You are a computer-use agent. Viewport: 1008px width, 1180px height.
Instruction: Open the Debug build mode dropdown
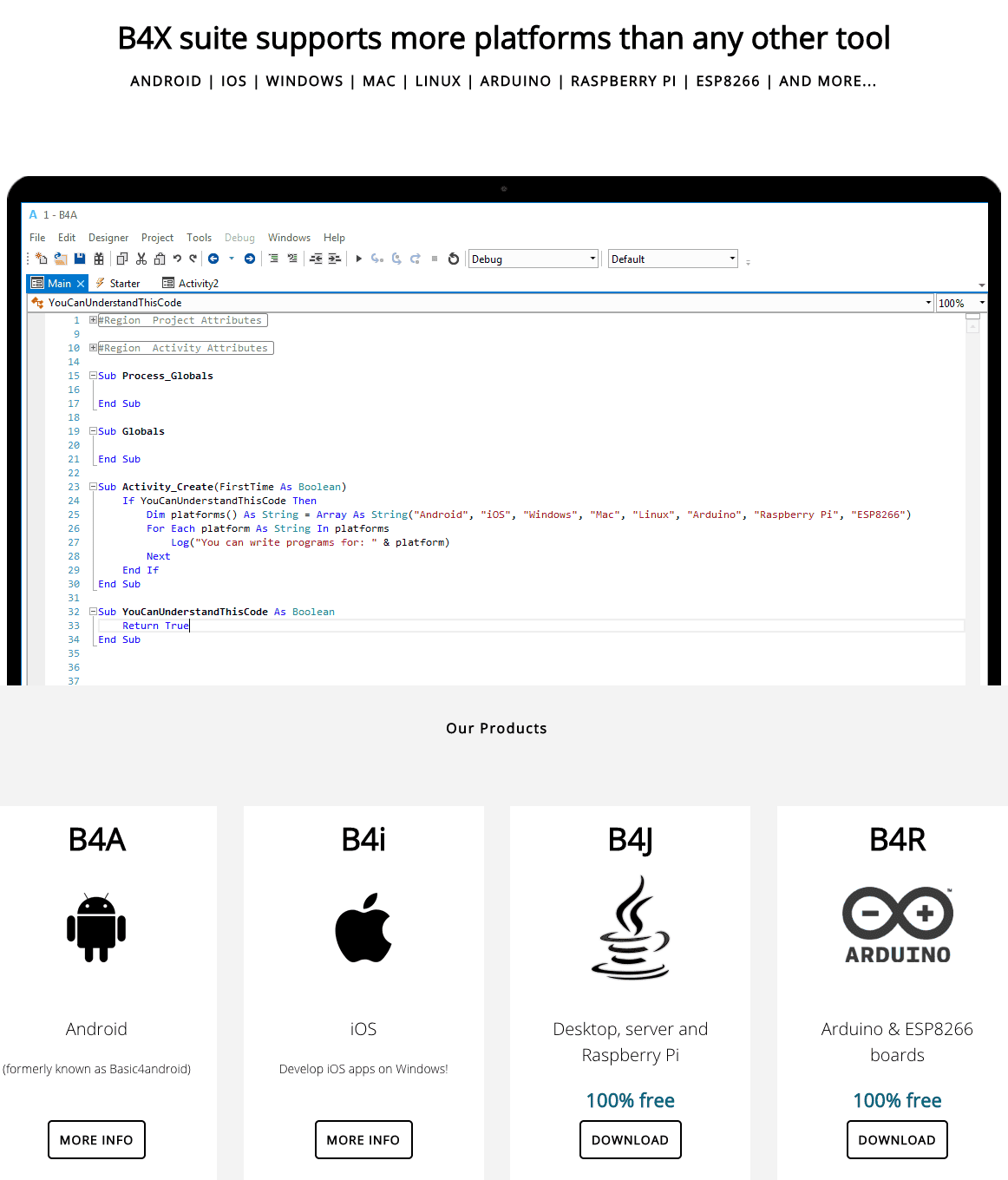533,259
